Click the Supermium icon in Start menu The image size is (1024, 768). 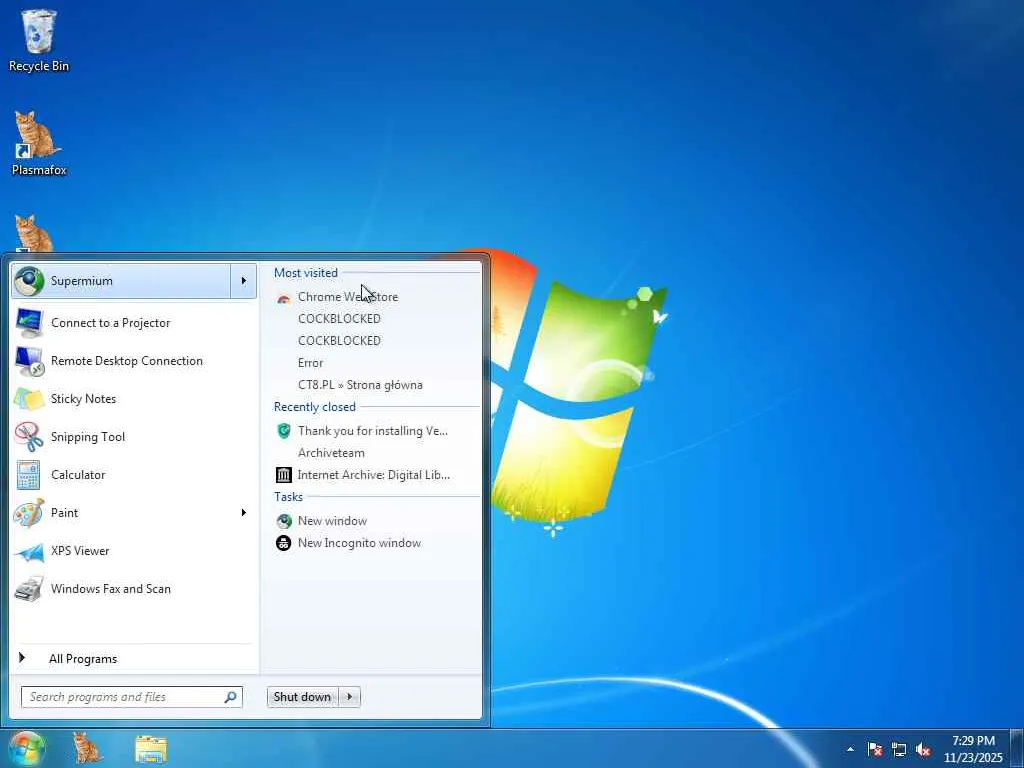[29, 281]
